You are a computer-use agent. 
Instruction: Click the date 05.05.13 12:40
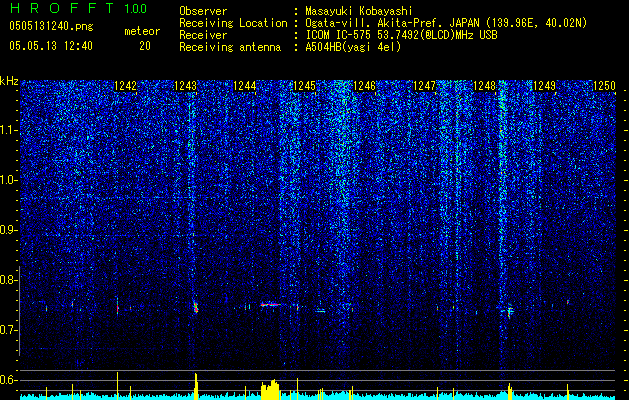[51, 46]
